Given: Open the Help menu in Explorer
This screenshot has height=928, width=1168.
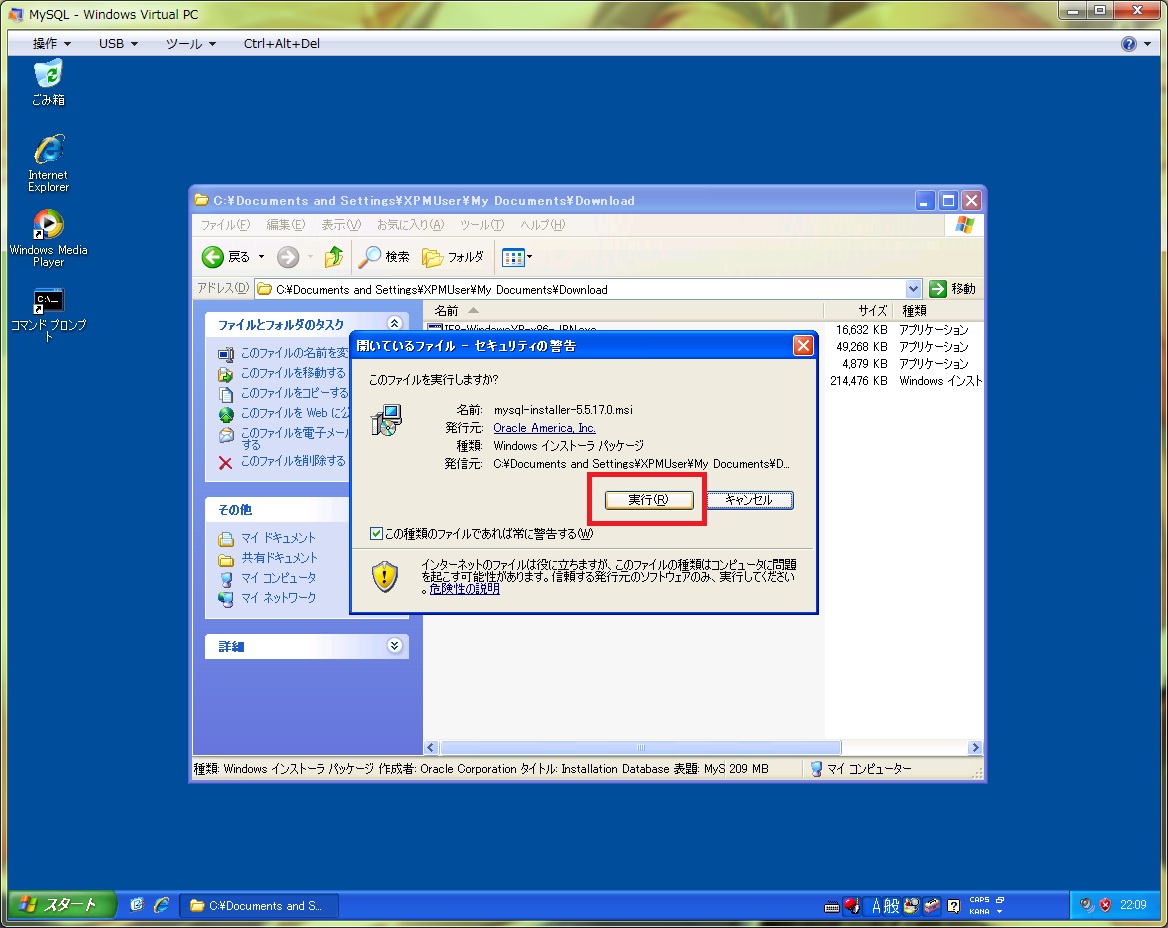Looking at the screenshot, I should click(x=542, y=225).
